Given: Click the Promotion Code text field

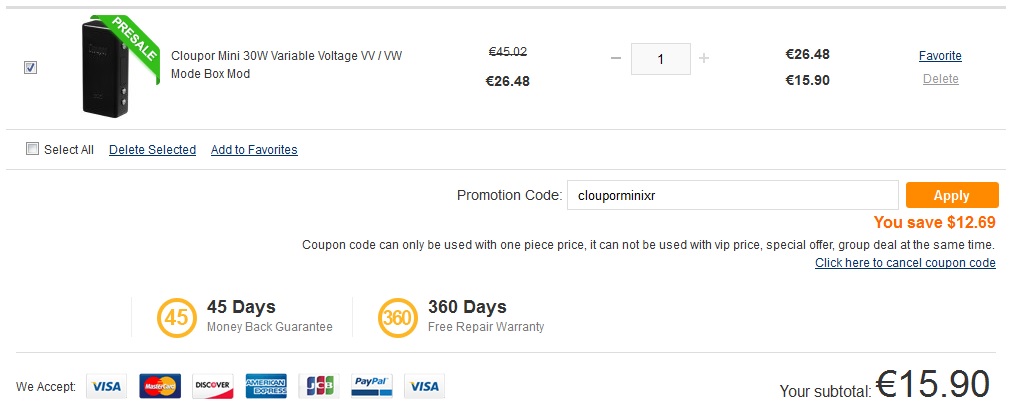Looking at the screenshot, I should (x=731, y=195).
